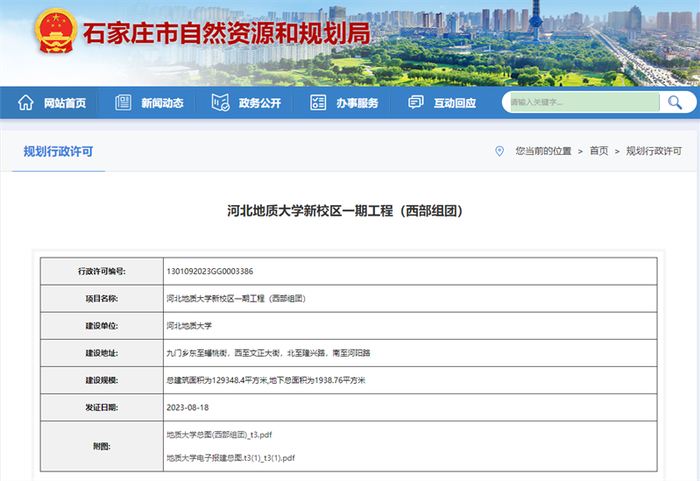Go to 首页 via breadcrumb link
The image size is (700, 481).
tap(599, 151)
